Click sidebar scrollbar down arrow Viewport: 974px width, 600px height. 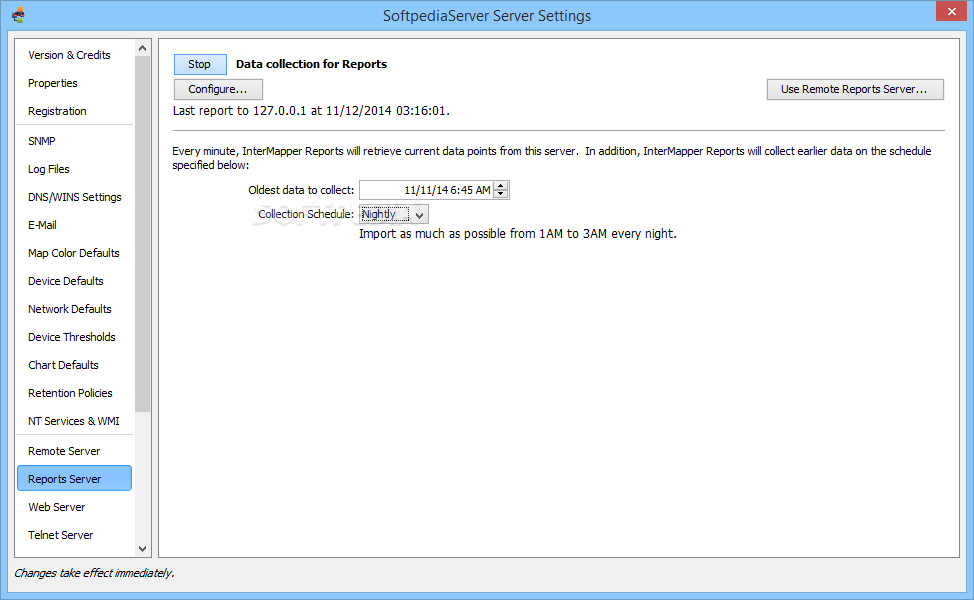[x=142, y=548]
